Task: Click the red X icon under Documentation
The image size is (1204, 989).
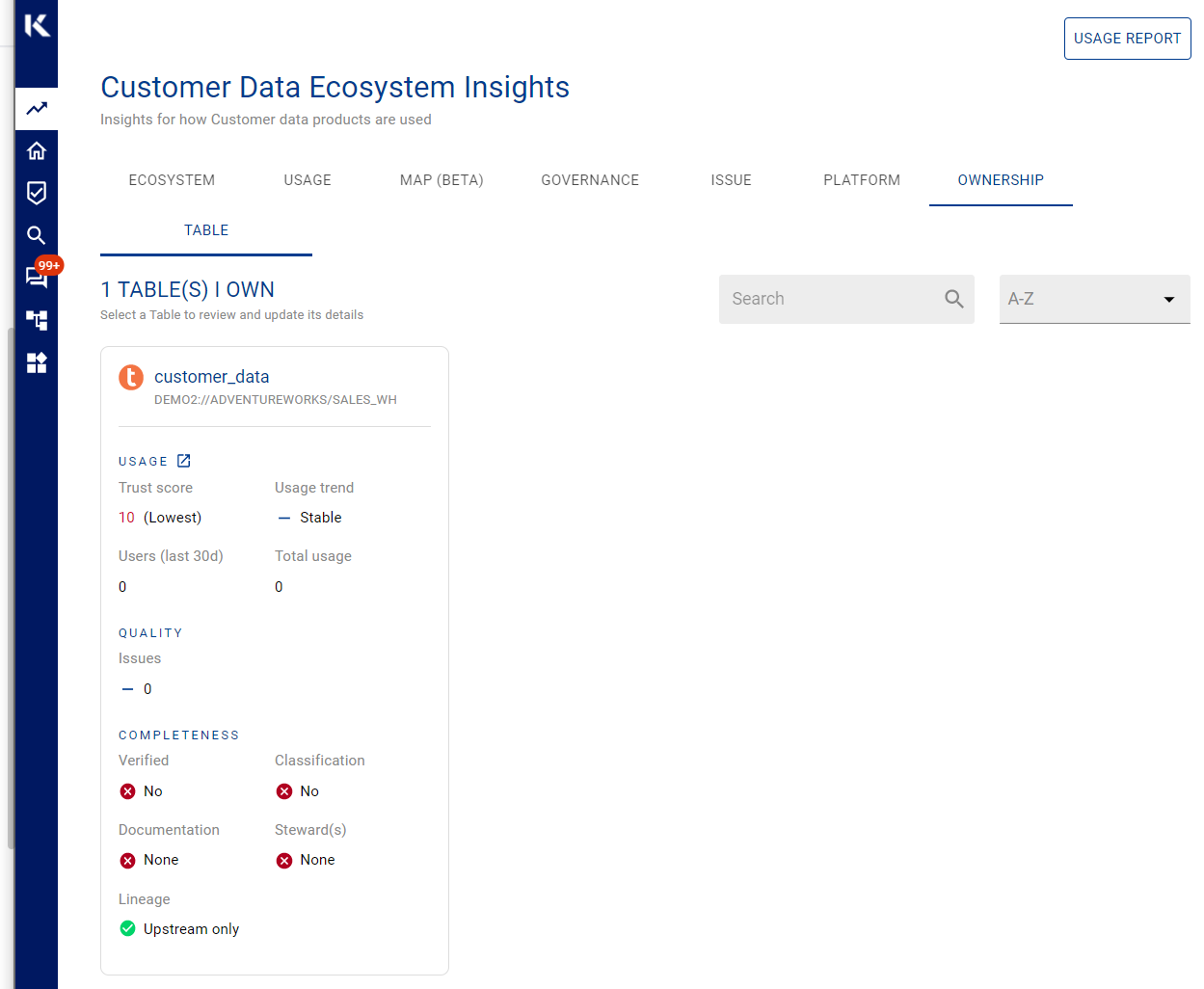Action: (127, 861)
